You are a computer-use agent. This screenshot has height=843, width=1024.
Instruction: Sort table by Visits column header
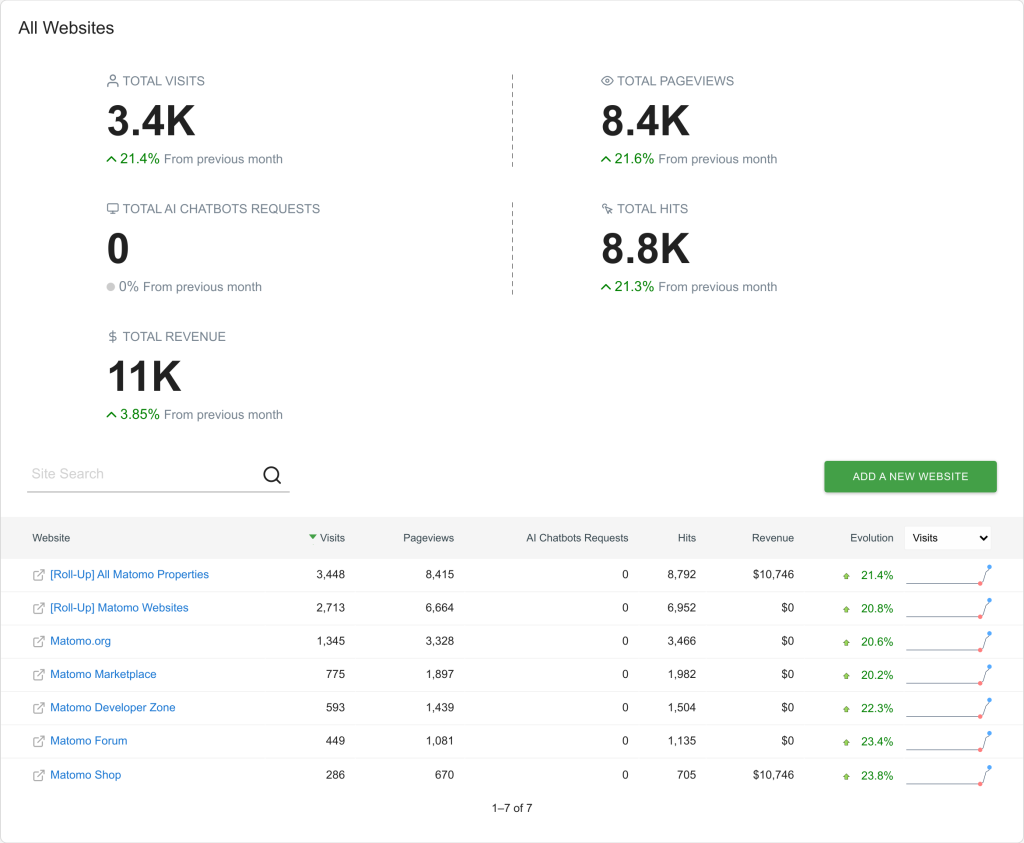(327, 538)
